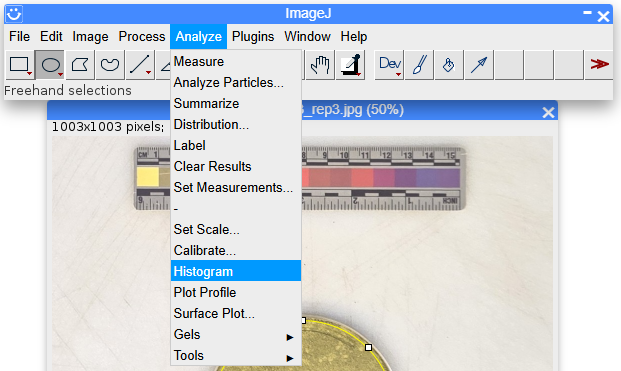Select the Hand scrolling tool
Screen dimensions: 621x371
click(320, 65)
